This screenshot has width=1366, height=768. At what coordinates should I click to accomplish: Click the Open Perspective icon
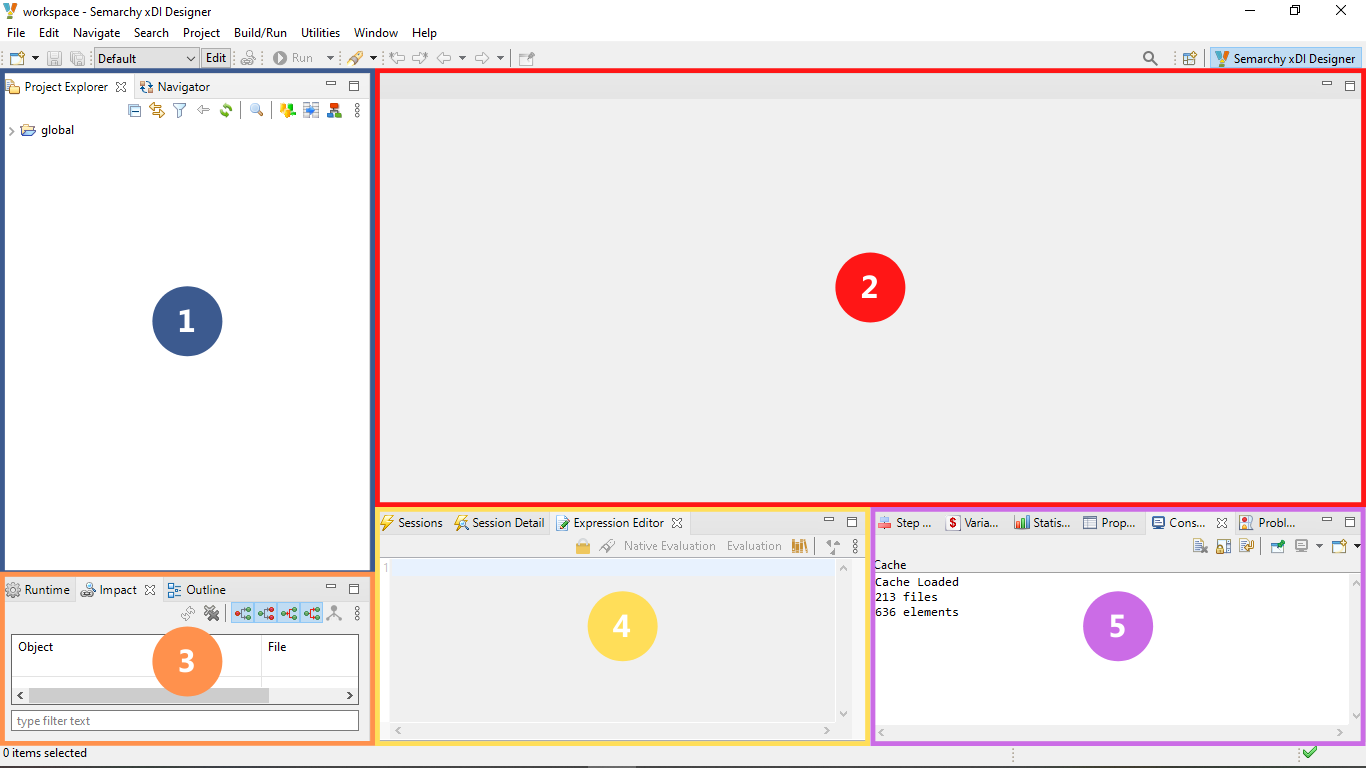click(1190, 59)
